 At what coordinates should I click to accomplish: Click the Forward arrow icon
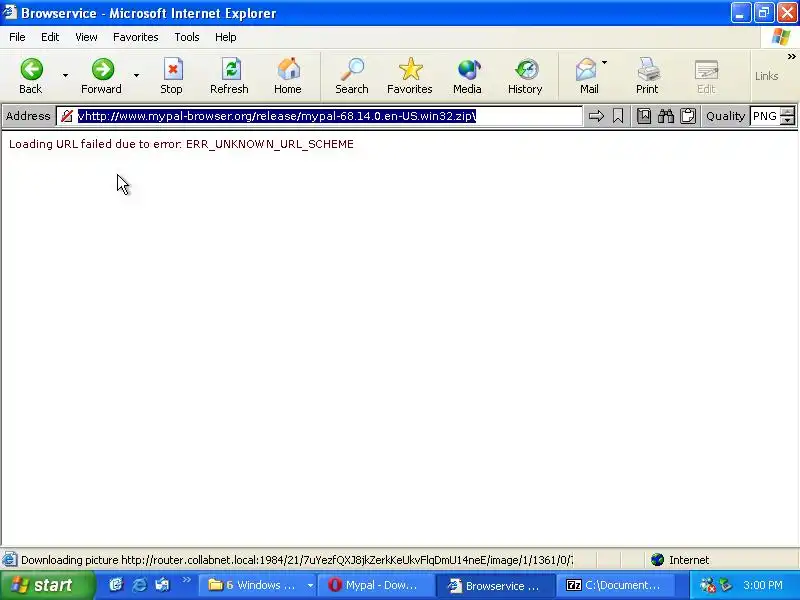(103, 69)
